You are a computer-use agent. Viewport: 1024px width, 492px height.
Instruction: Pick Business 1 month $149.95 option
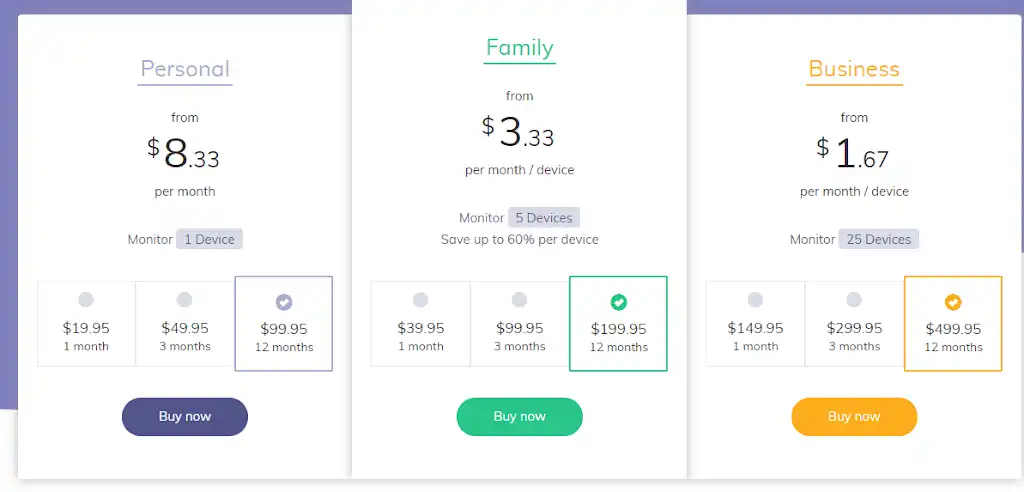click(755, 300)
